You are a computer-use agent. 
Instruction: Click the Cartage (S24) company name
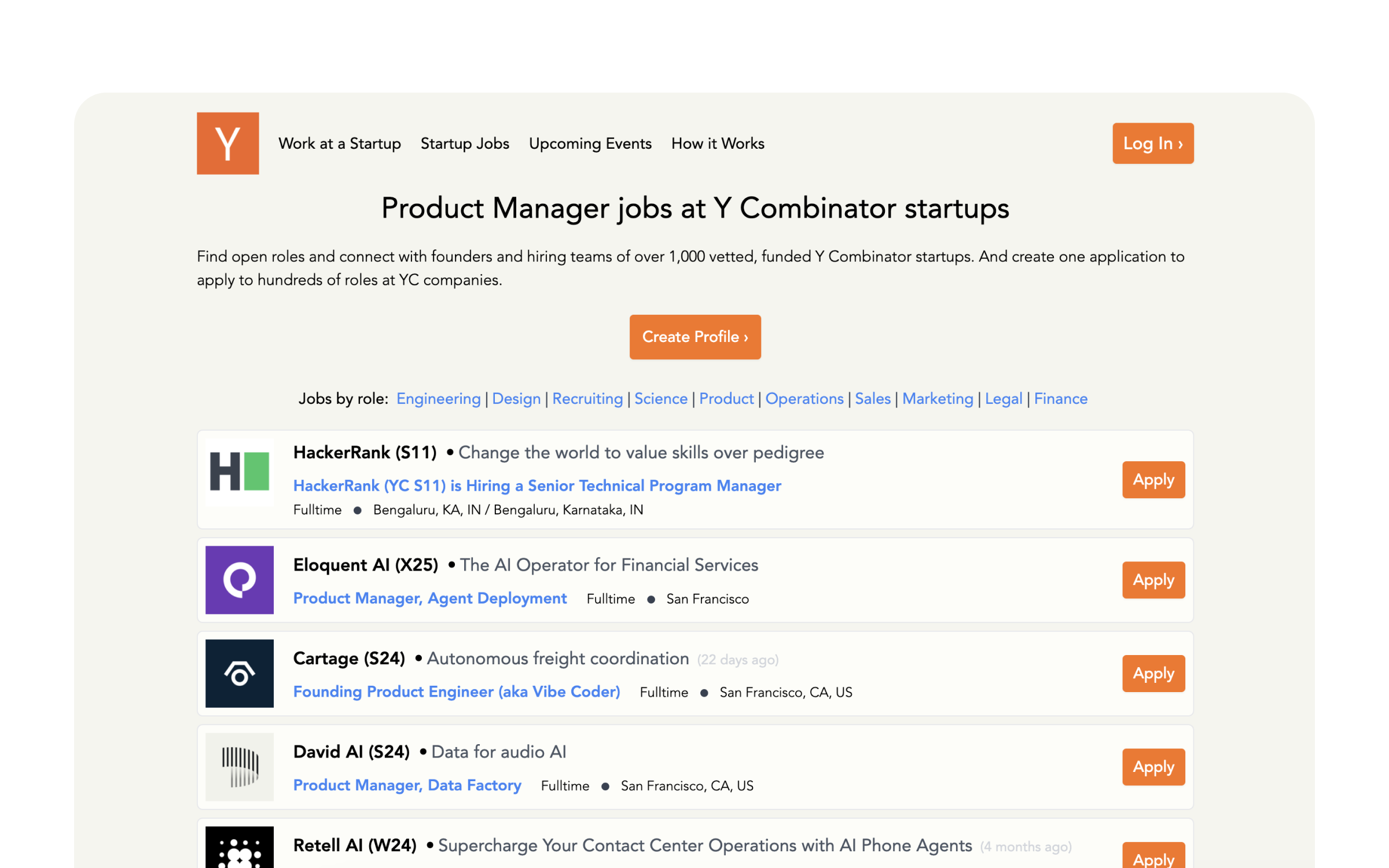349,659
